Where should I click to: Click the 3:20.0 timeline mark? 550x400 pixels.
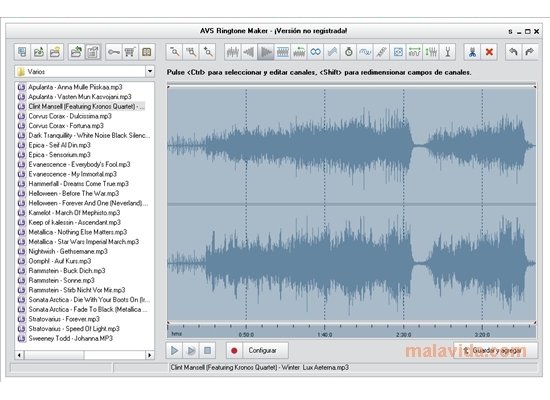tap(482, 335)
